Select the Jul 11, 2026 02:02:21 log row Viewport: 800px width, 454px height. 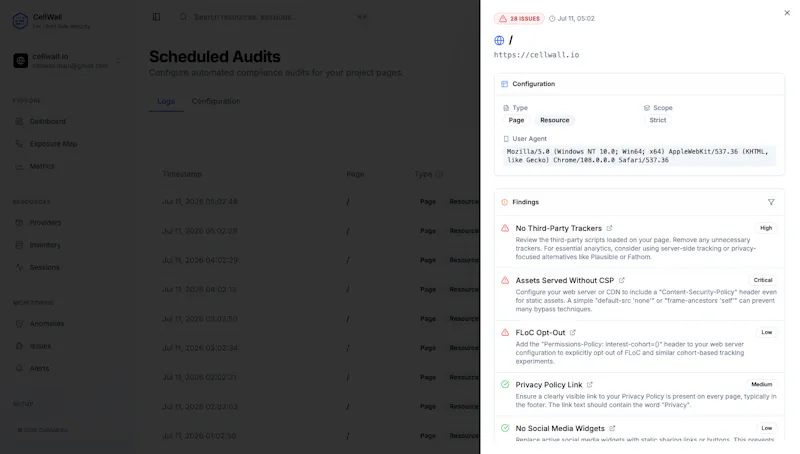click(x=315, y=377)
